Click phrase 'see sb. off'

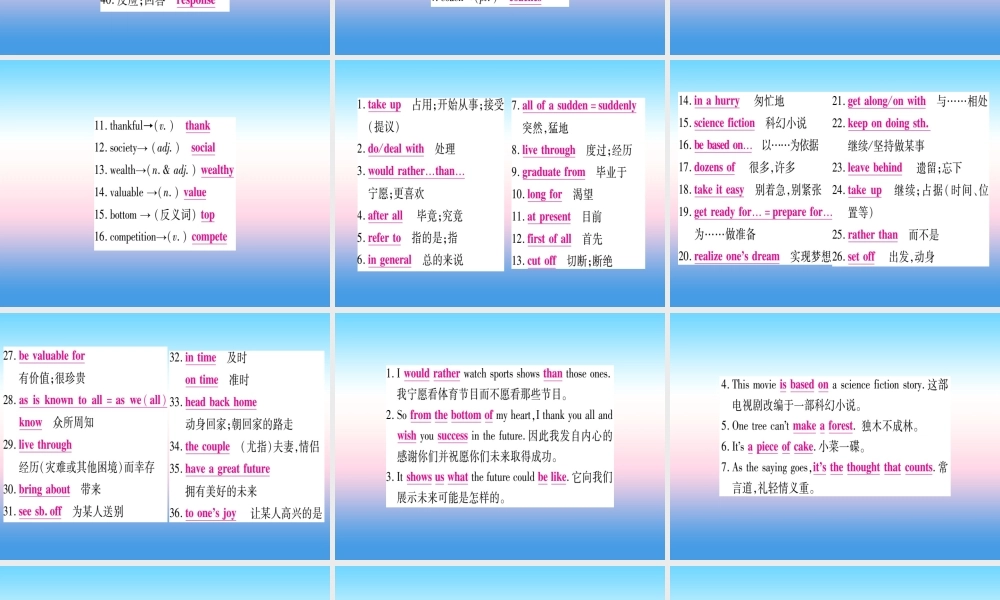point(40,511)
